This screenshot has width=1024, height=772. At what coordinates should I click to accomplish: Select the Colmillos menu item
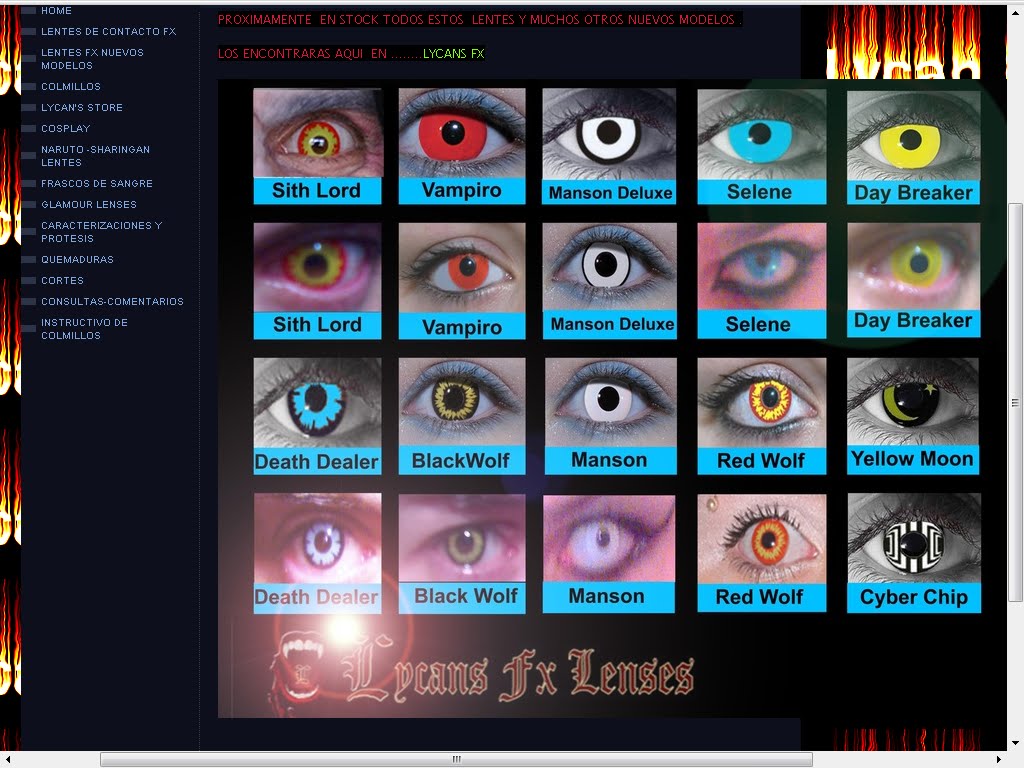[x=71, y=86]
